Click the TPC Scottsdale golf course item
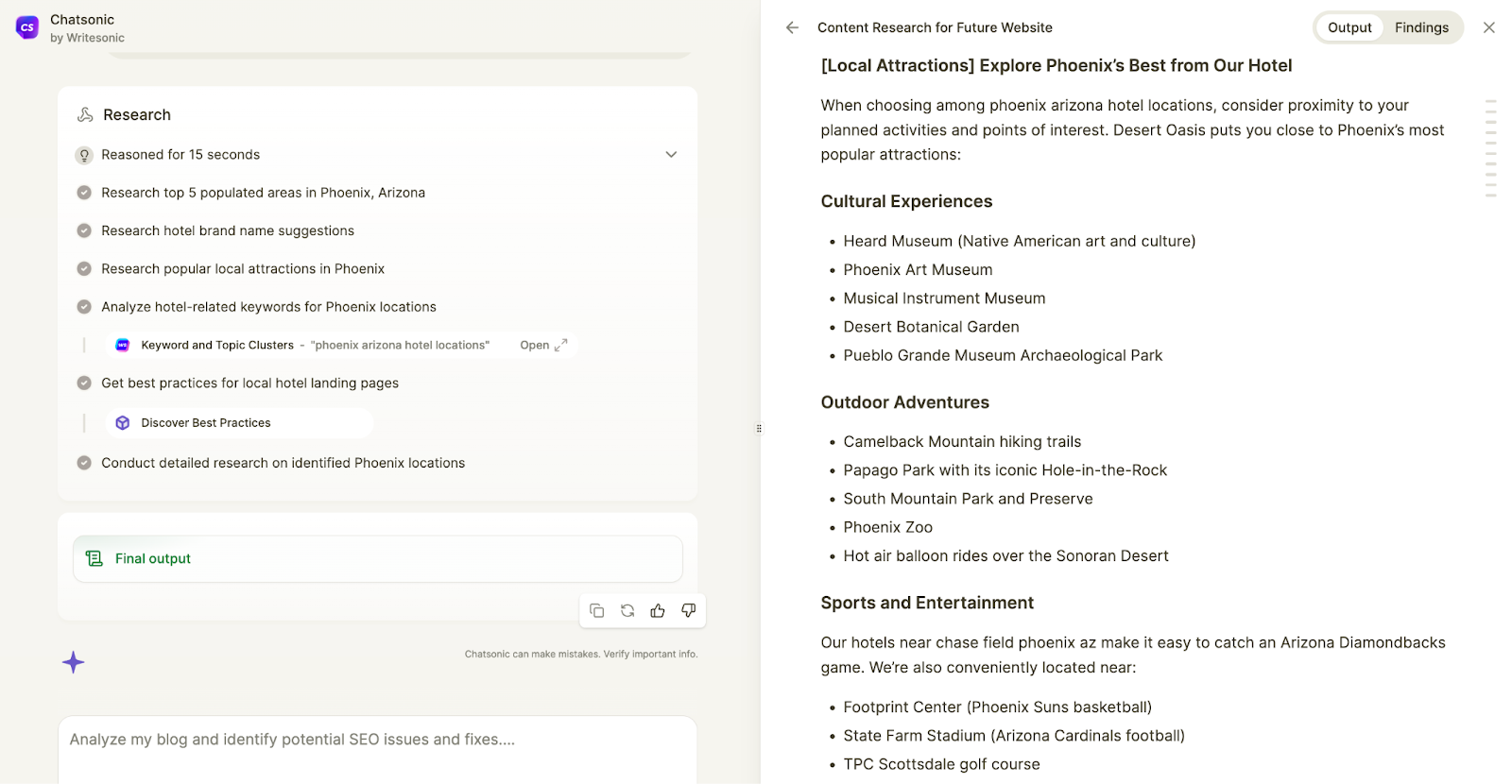Viewport: 1512px width, 784px height. pyautogui.click(x=941, y=764)
